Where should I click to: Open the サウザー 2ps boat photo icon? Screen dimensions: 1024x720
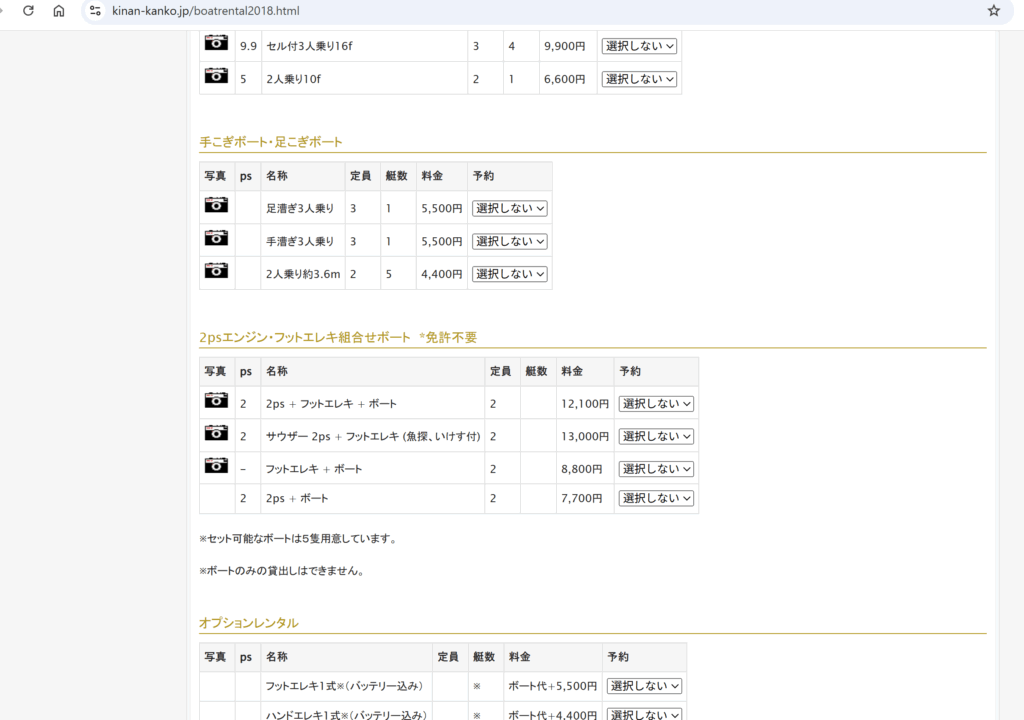point(216,433)
